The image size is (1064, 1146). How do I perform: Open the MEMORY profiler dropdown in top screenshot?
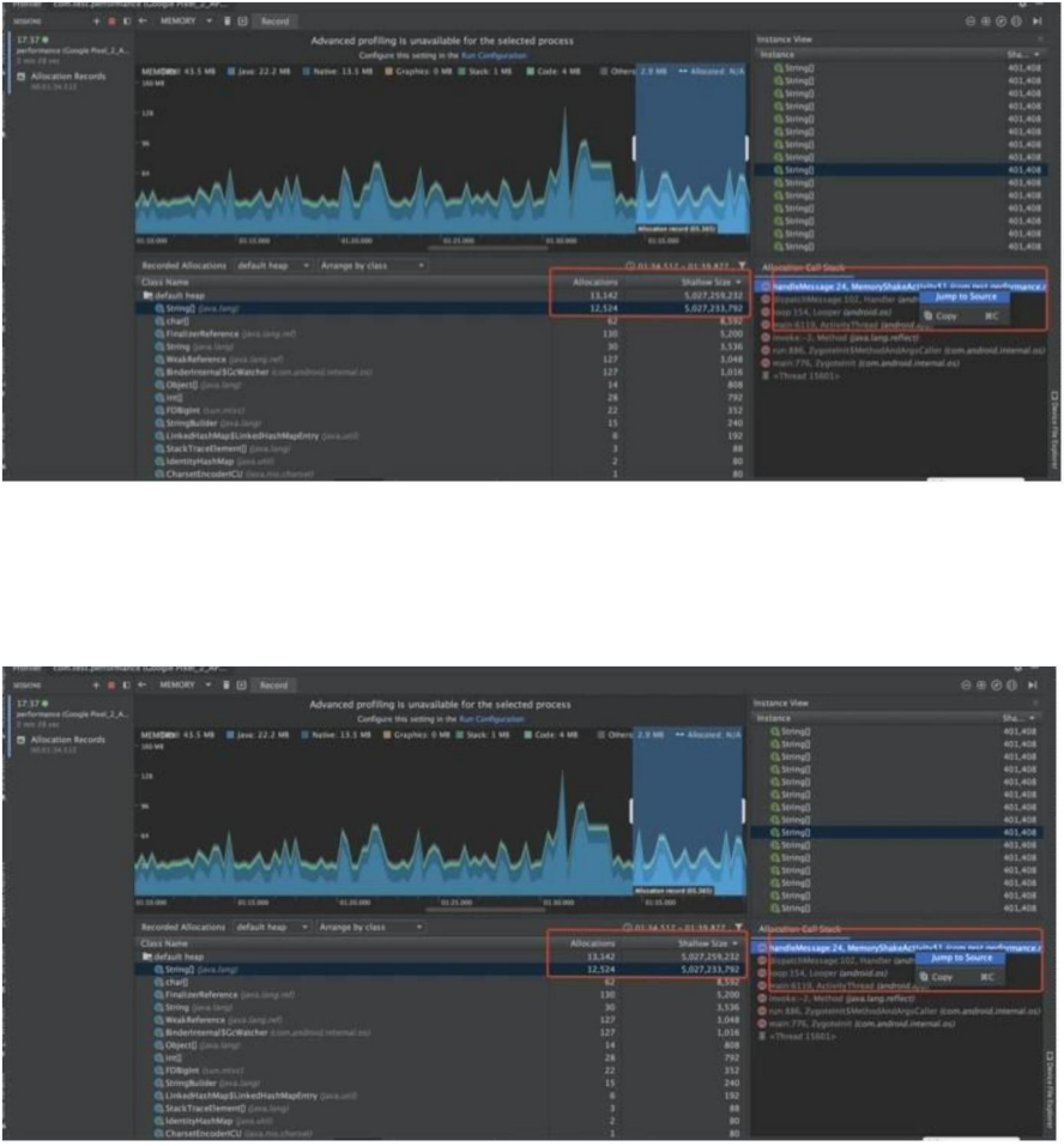tap(185, 21)
